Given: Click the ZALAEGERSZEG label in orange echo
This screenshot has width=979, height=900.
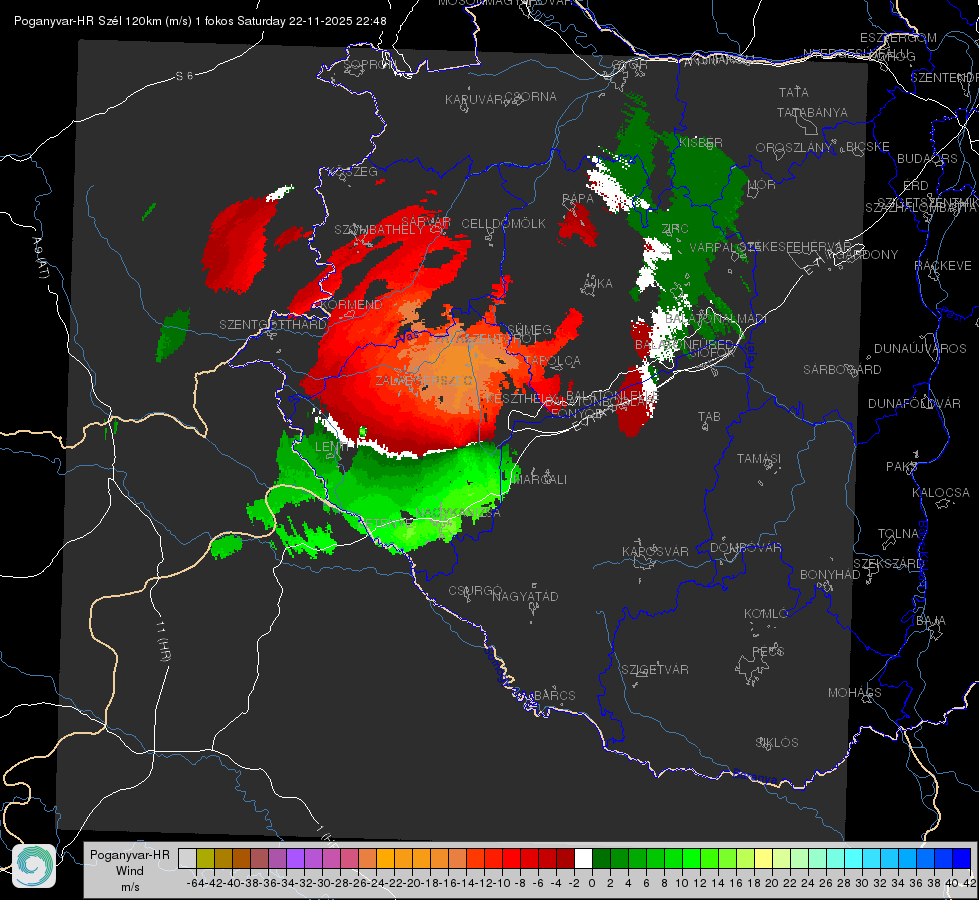Looking at the screenshot, I should pyautogui.click(x=424, y=380).
